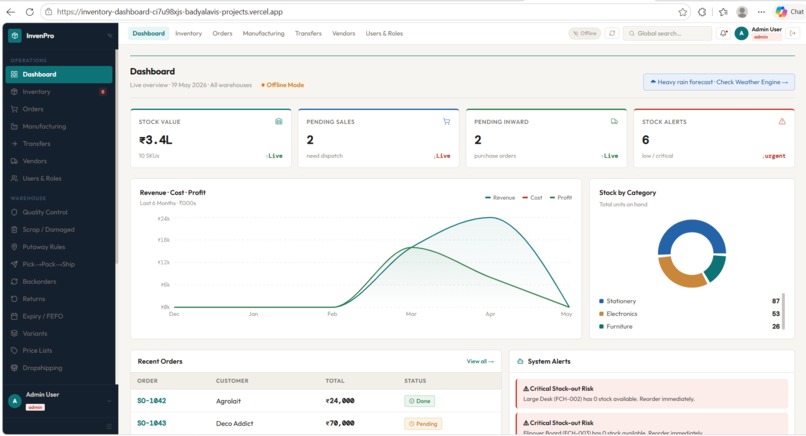
Task: Click the Pending Sales cart icon
Action: click(x=446, y=122)
